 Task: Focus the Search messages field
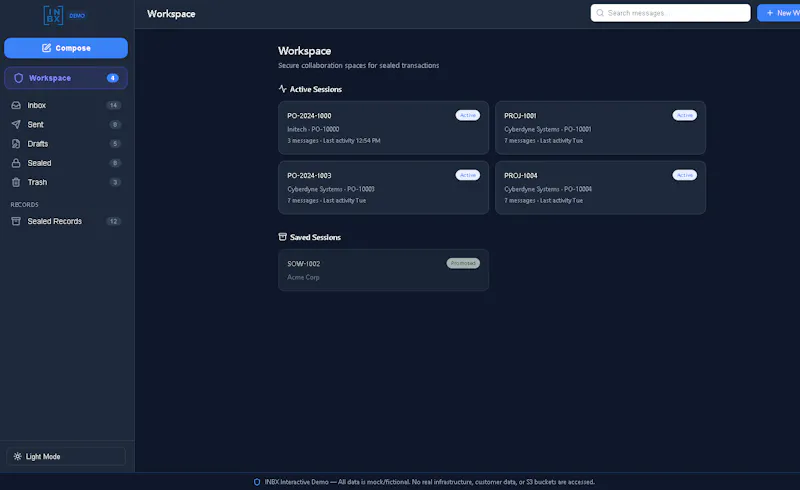[670, 13]
